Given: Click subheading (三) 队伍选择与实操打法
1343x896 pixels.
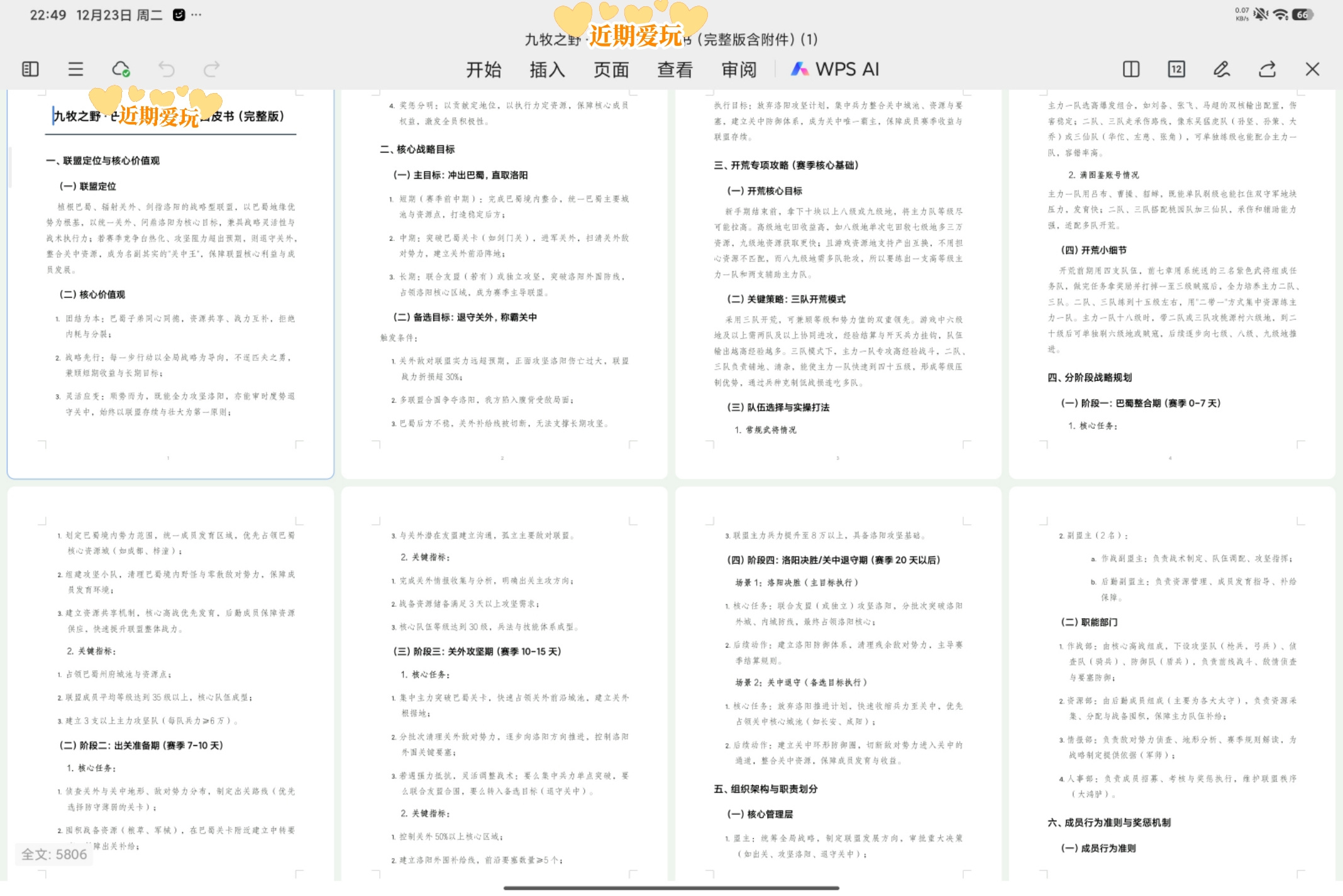Looking at the screenshot, I should 778,407.
